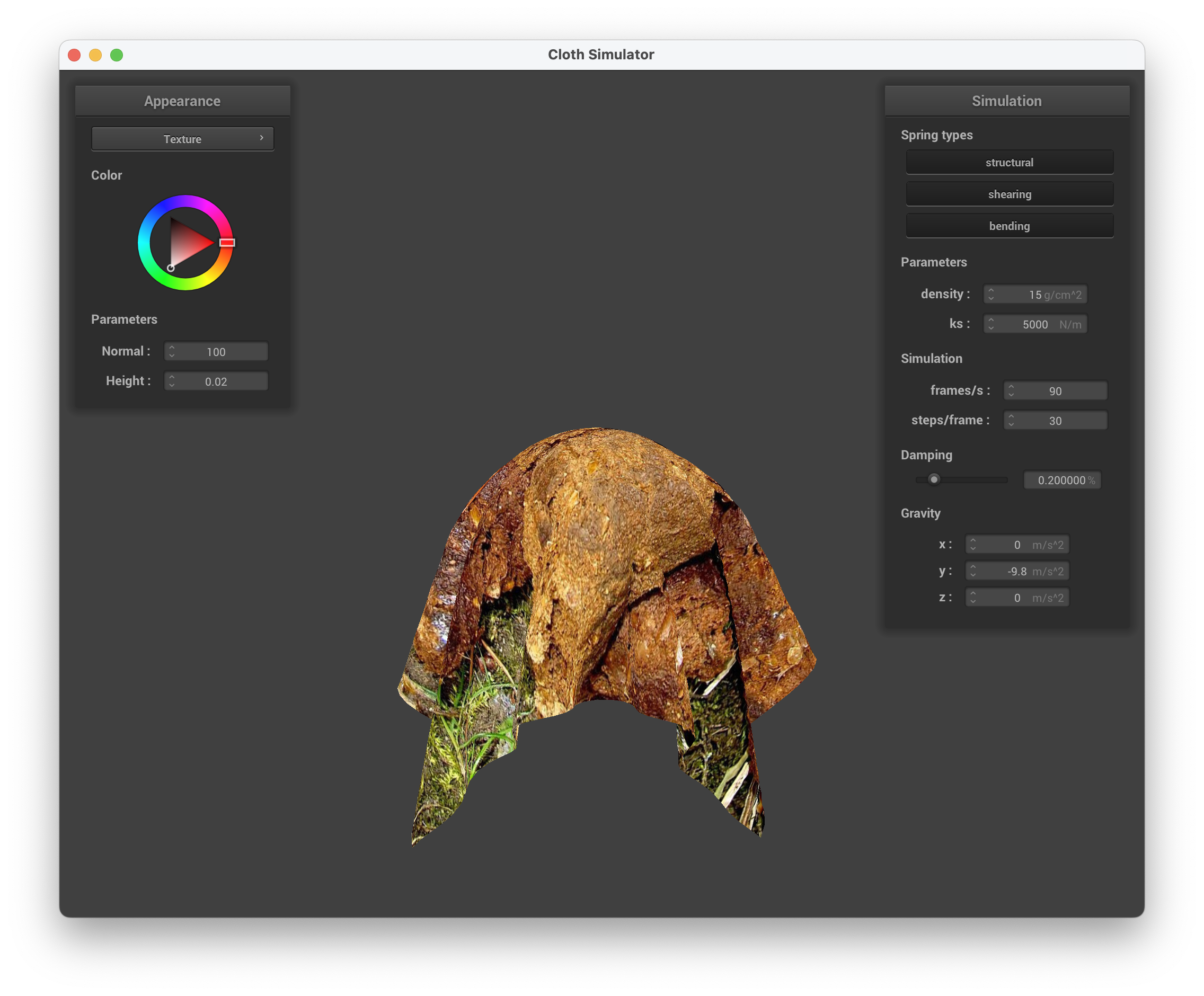The width and height of the screenshot is (1204, 996).
Task: Click the Simulation panel header
Action: point(1006,101)
